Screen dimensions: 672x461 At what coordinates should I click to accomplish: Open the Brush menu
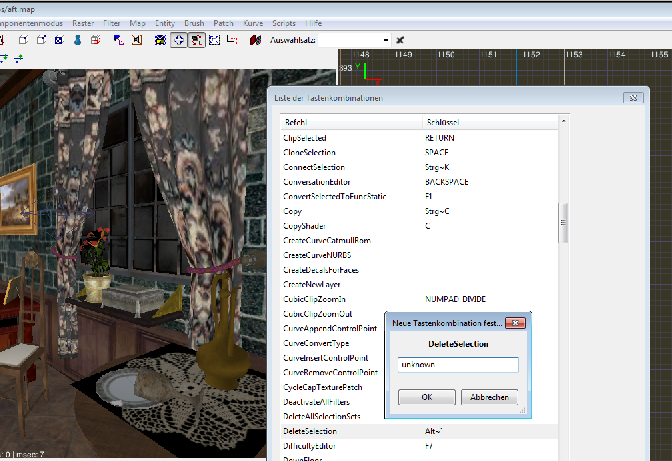194,23
